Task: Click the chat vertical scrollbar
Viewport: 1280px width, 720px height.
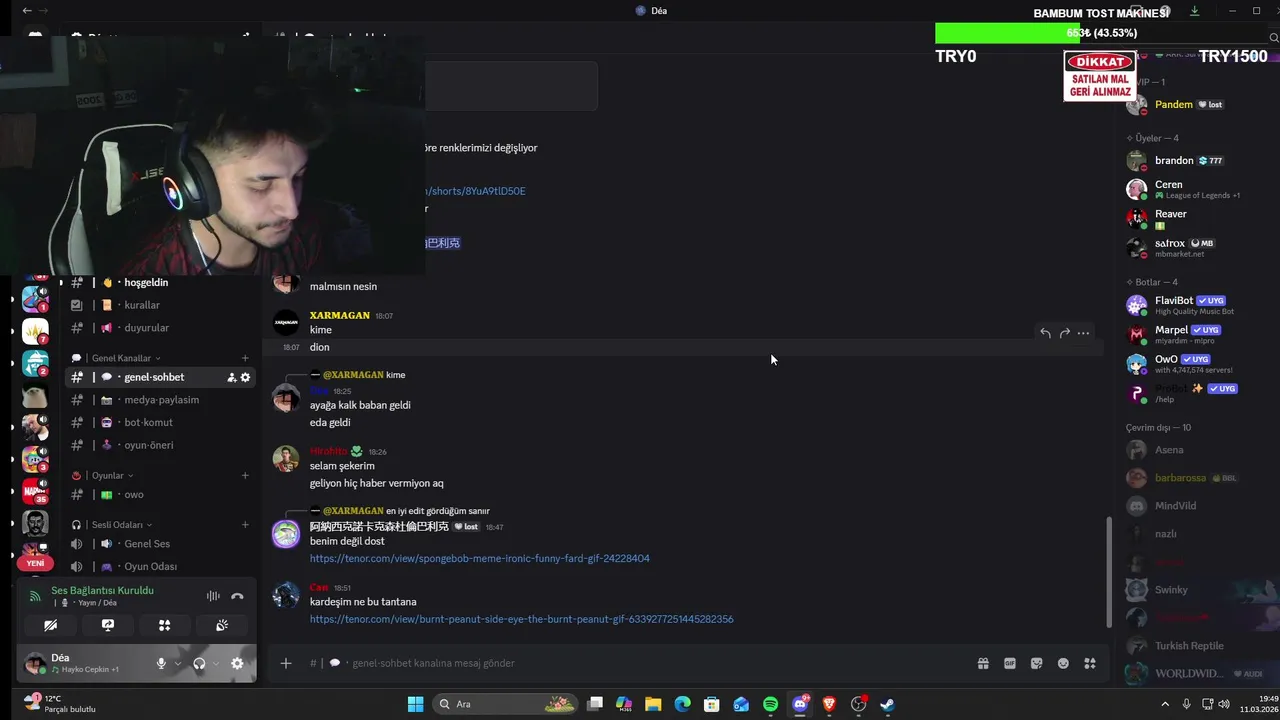Action: (x=1107, y=572)
